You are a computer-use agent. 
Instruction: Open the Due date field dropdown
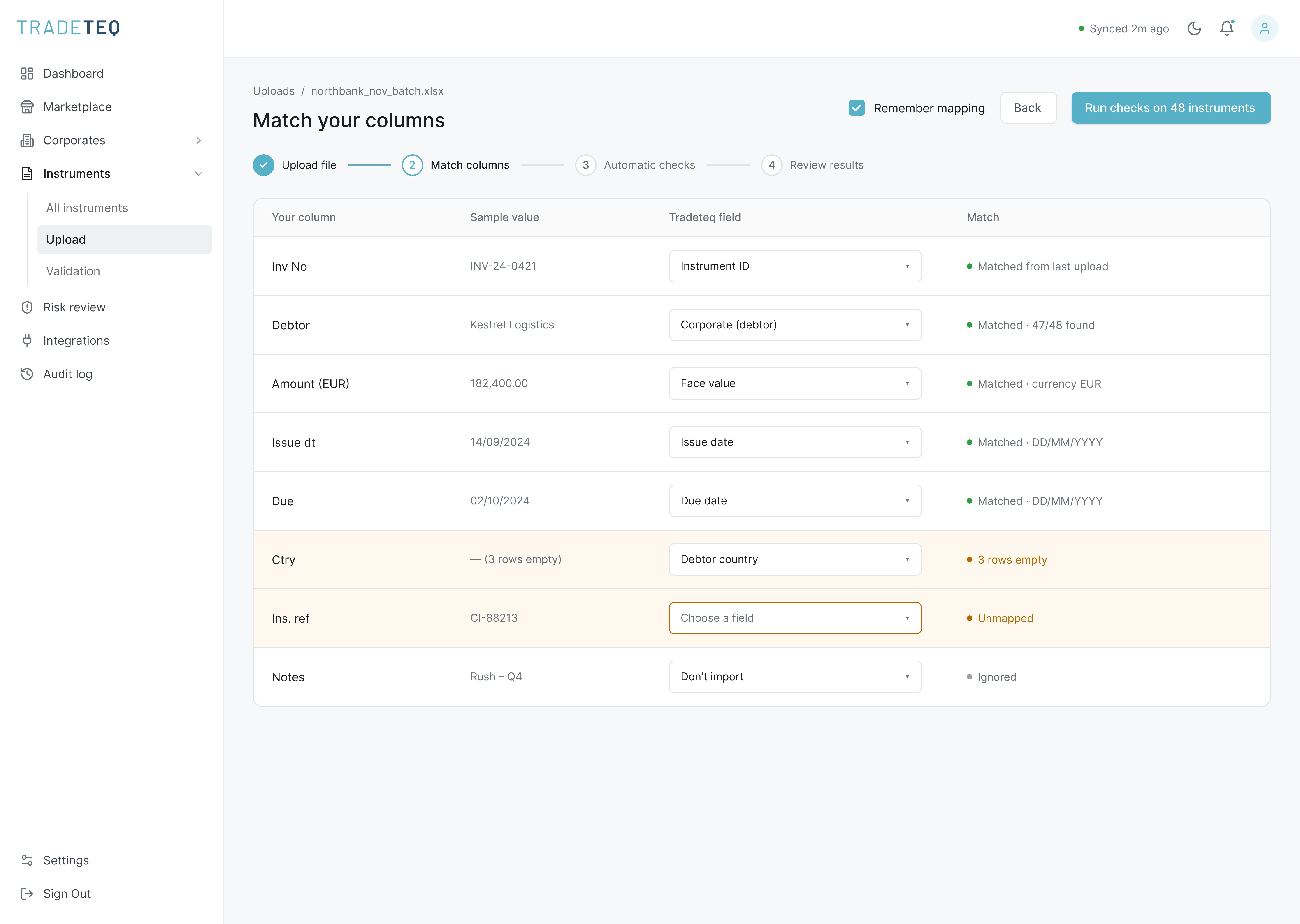(795, 501)
